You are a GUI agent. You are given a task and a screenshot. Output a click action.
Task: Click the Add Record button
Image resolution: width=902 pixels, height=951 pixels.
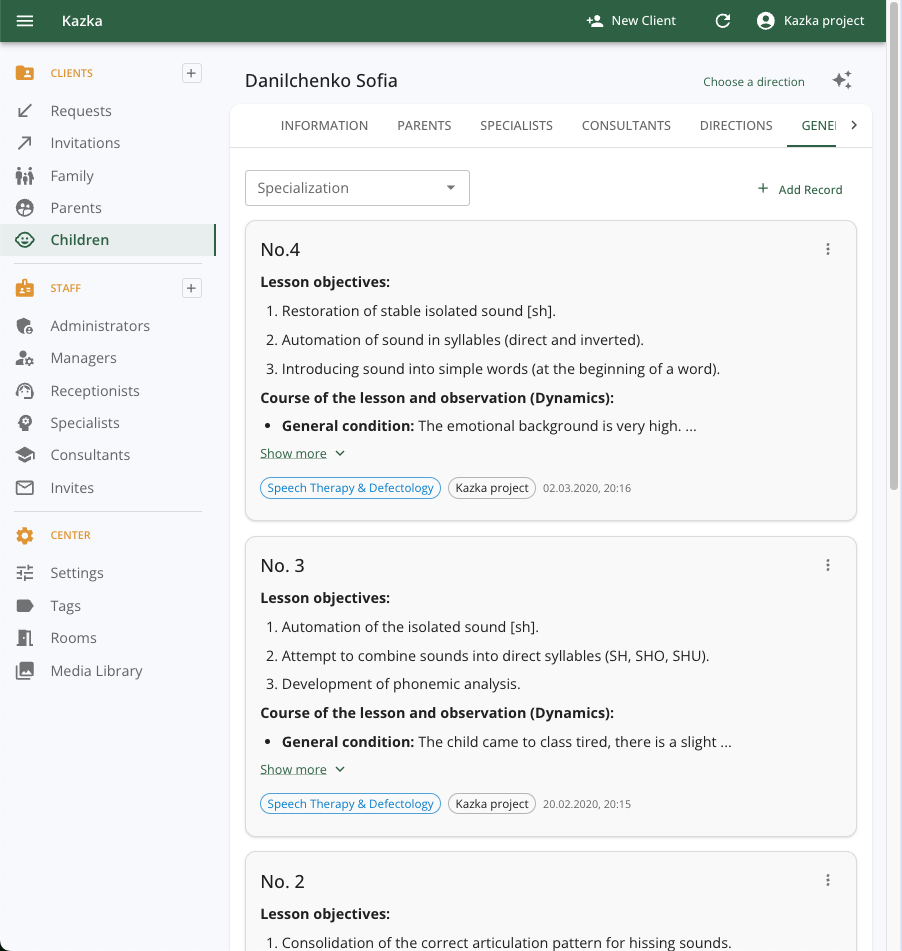pos(799,189)
